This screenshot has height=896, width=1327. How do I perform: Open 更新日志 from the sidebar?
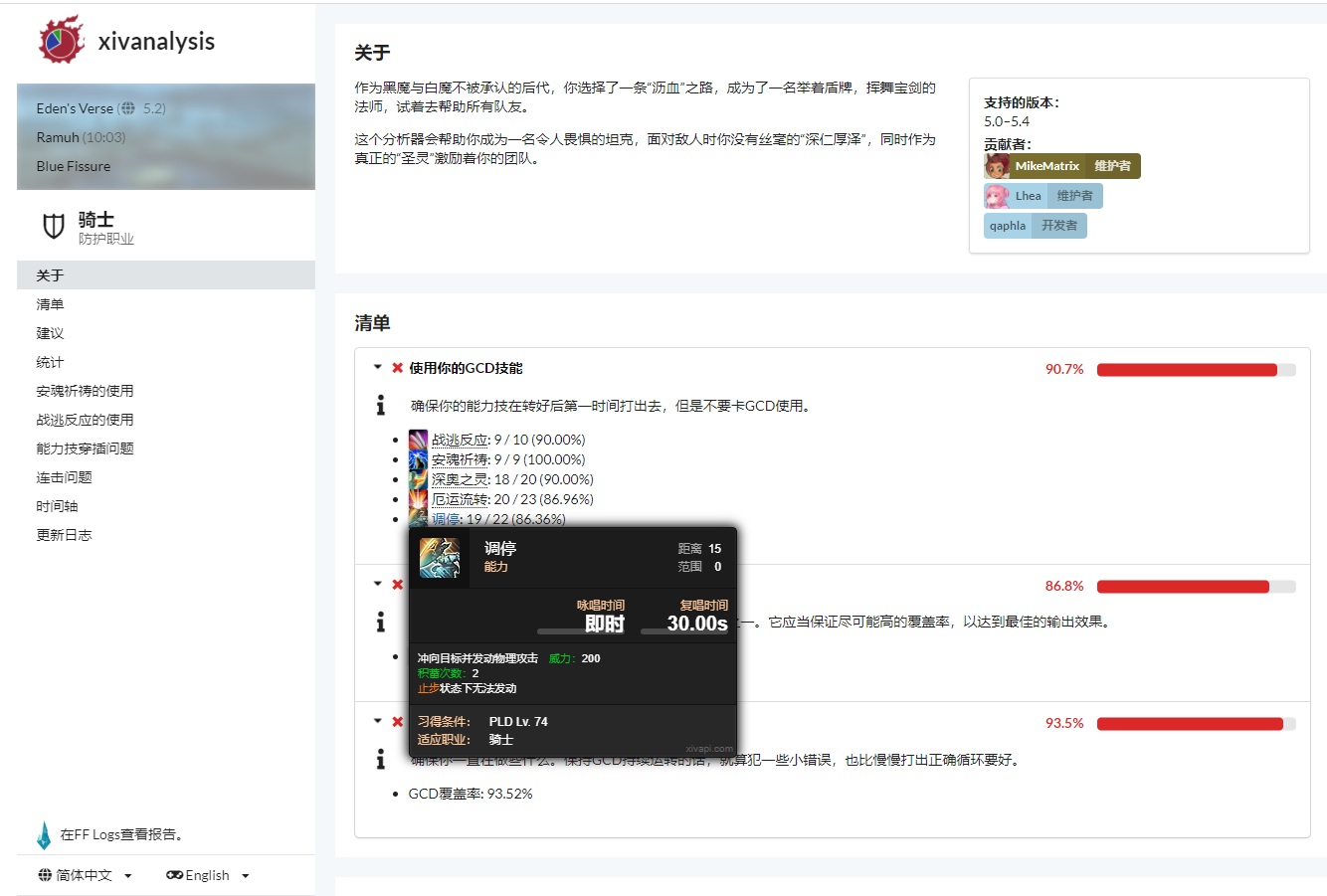pyautogui.click(x=64, y=535)
